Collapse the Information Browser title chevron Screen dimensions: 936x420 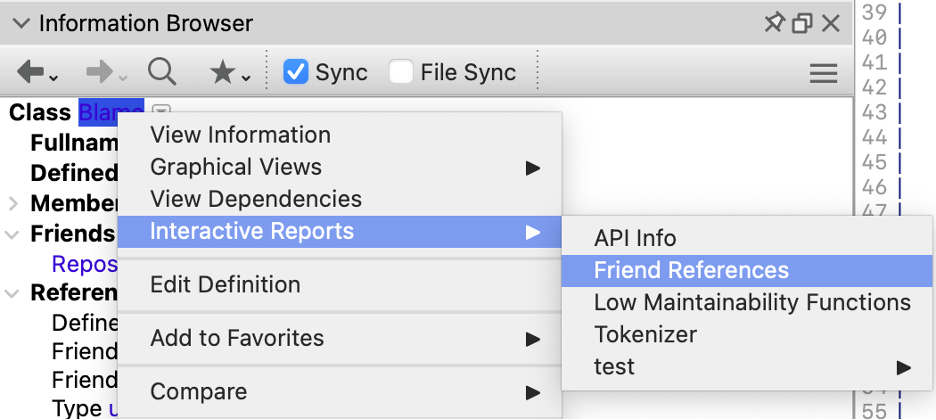[21, 23]
